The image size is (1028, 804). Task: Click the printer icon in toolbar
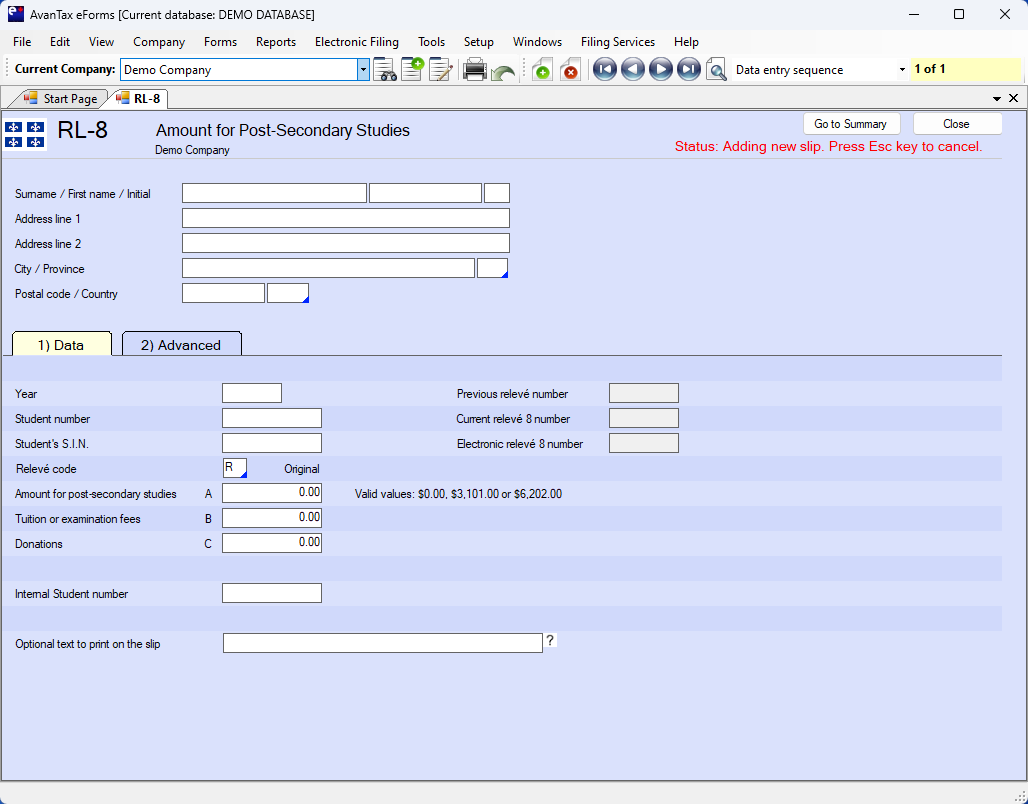(475, 70)
